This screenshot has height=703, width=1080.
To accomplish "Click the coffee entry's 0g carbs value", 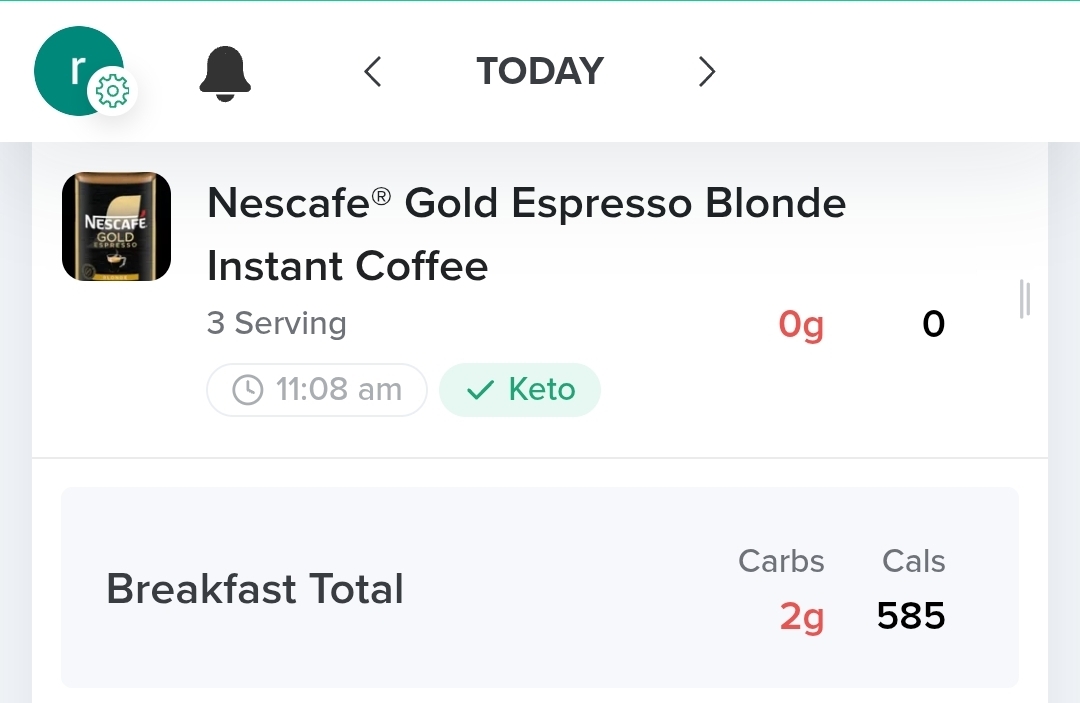I will click(801, 325).
